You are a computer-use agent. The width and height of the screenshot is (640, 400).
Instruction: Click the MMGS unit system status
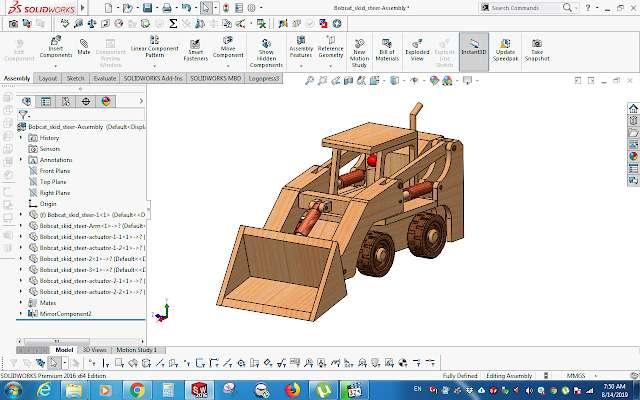tap(576, 376)
